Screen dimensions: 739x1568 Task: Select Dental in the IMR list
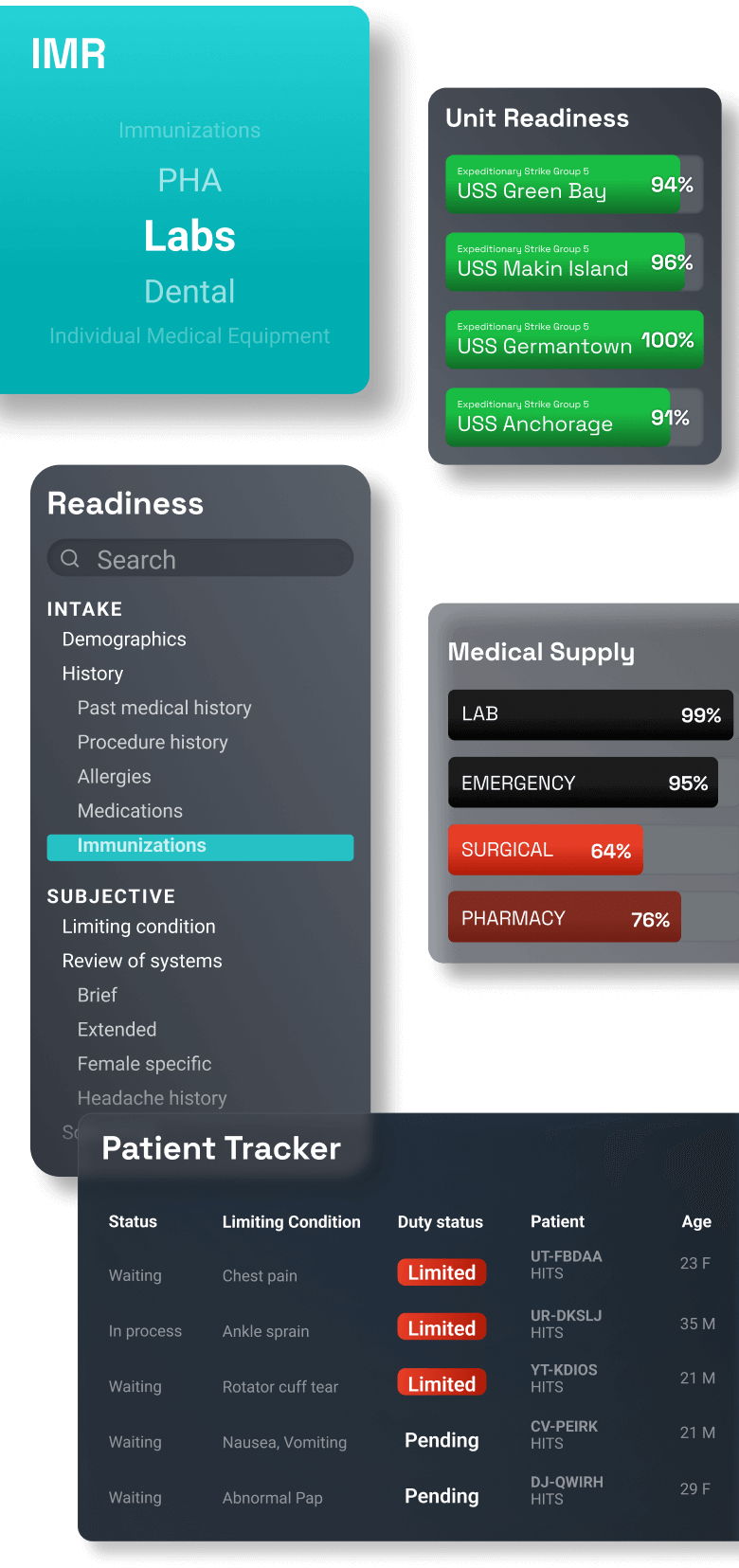(x=189, y=292)
